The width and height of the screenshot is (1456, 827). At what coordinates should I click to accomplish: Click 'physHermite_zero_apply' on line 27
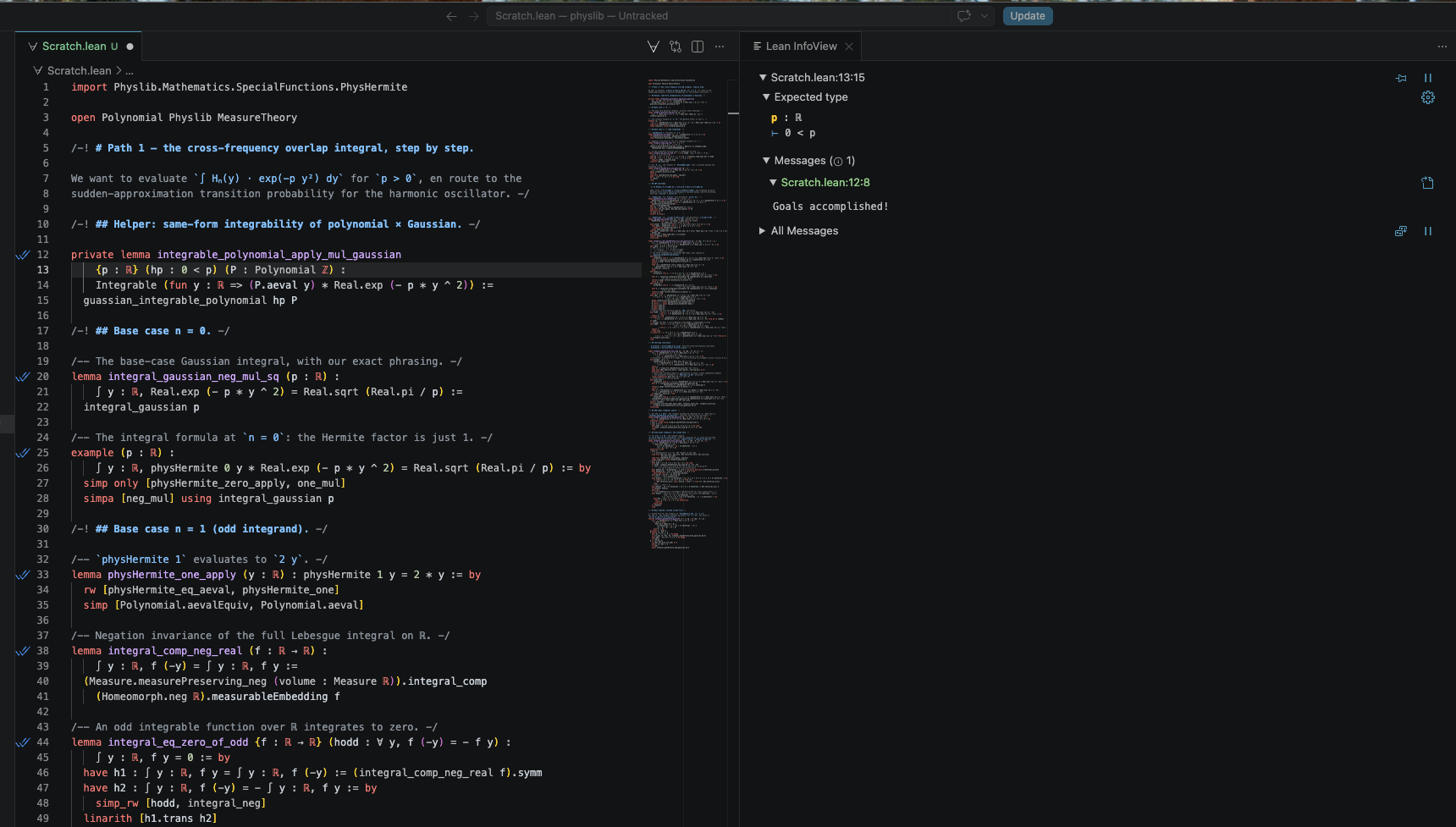click(218, 483)
